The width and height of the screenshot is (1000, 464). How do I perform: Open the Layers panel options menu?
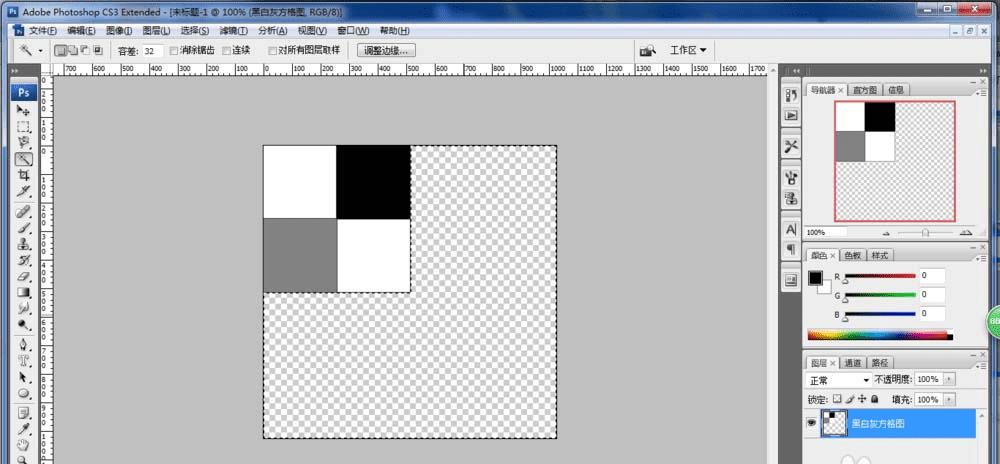pos(982,364)
